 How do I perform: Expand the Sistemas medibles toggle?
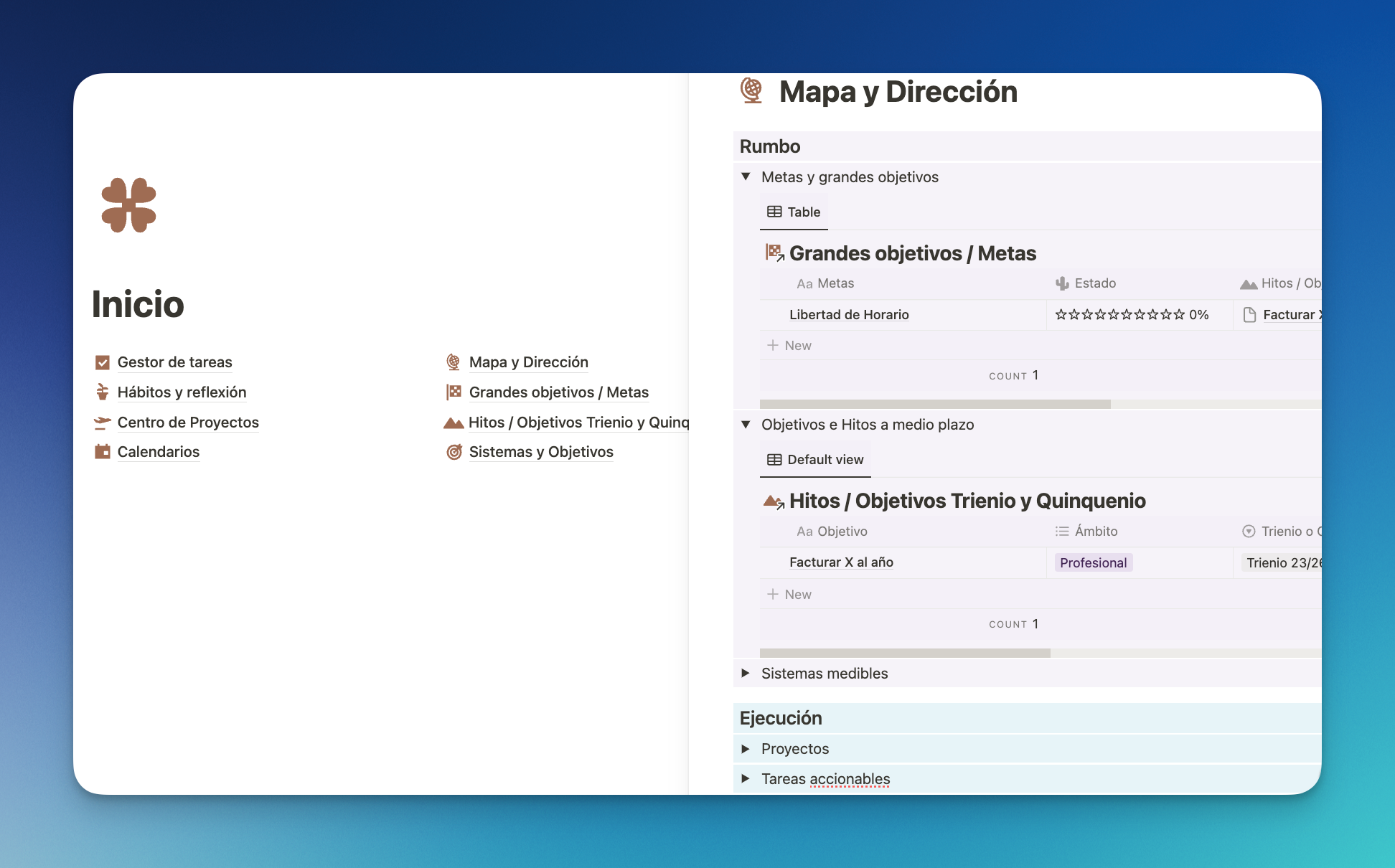746,673
